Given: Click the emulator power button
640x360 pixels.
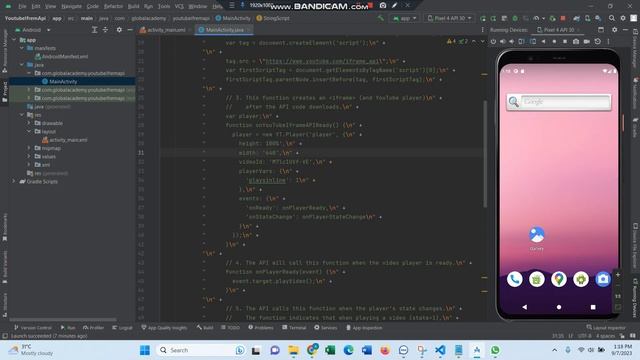Looking at the screenshot, I should coord(493,42).
